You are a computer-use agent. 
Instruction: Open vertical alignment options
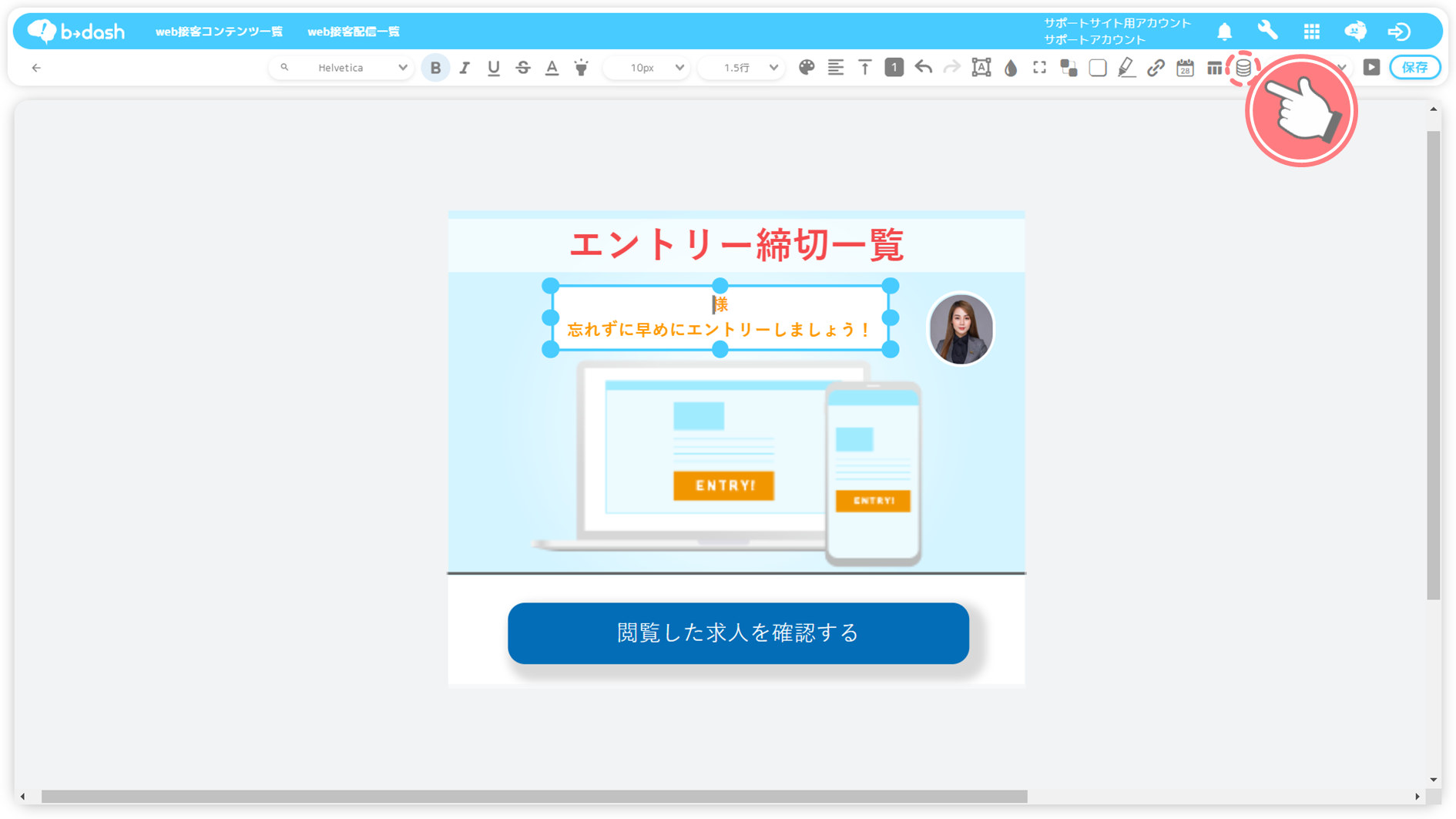coord(865,68)
